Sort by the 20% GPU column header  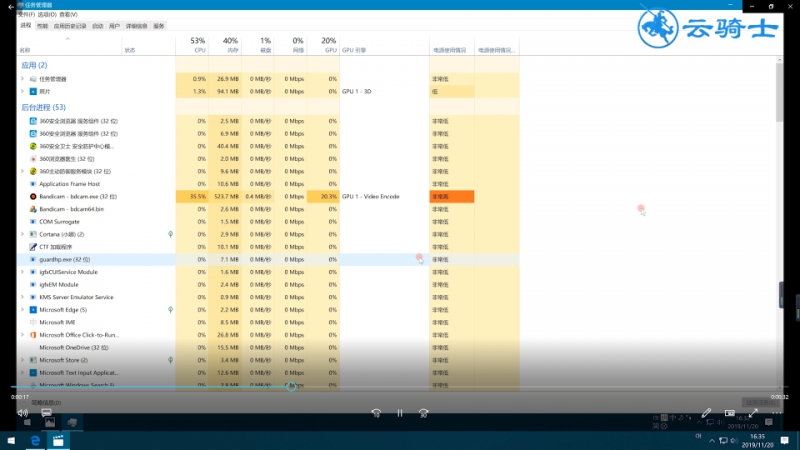pyautogui.click(x=323, y=45)
